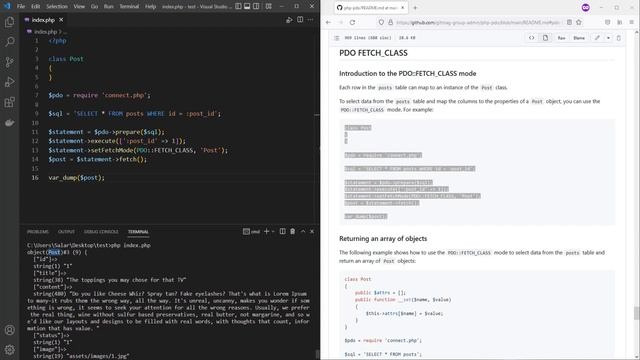The image size is (640, 360).
Task: Switch to the Problems panel tab
Action: [38, 231]
